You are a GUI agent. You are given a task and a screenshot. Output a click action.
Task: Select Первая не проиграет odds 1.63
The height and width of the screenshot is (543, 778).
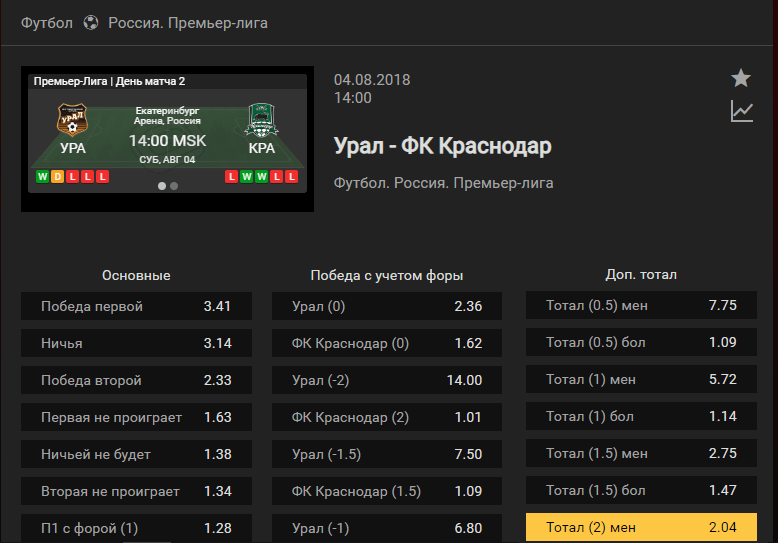coord(136,417)
